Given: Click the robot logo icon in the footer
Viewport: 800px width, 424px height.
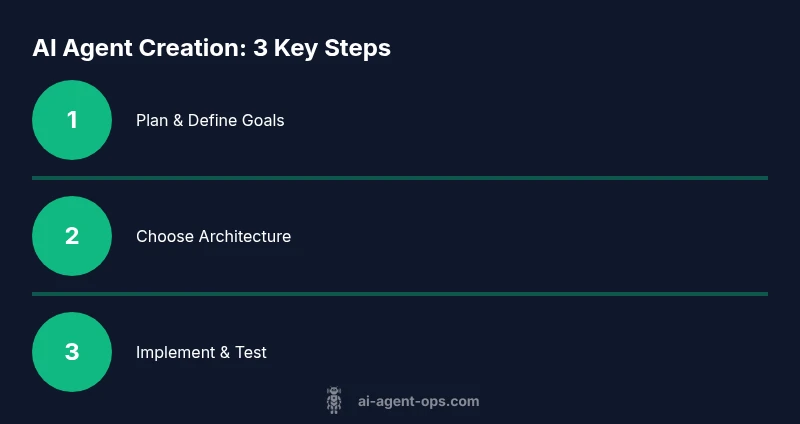Looking at the screenshot, I should tap(334, 401).
